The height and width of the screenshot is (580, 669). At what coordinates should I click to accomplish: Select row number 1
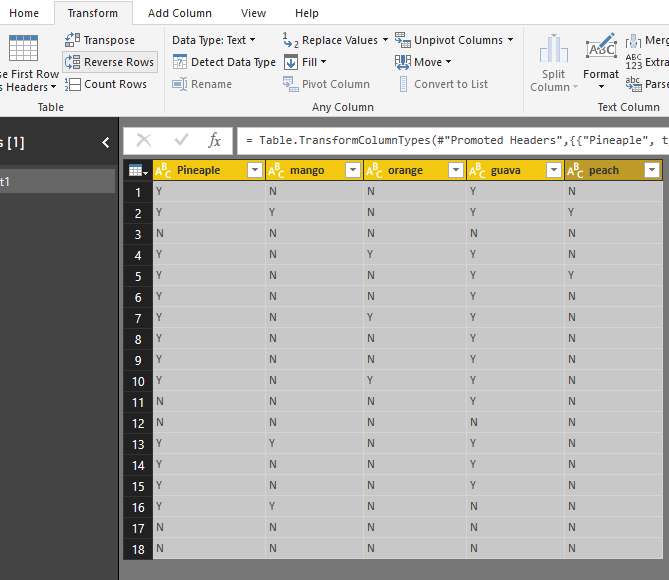point(138,192)
